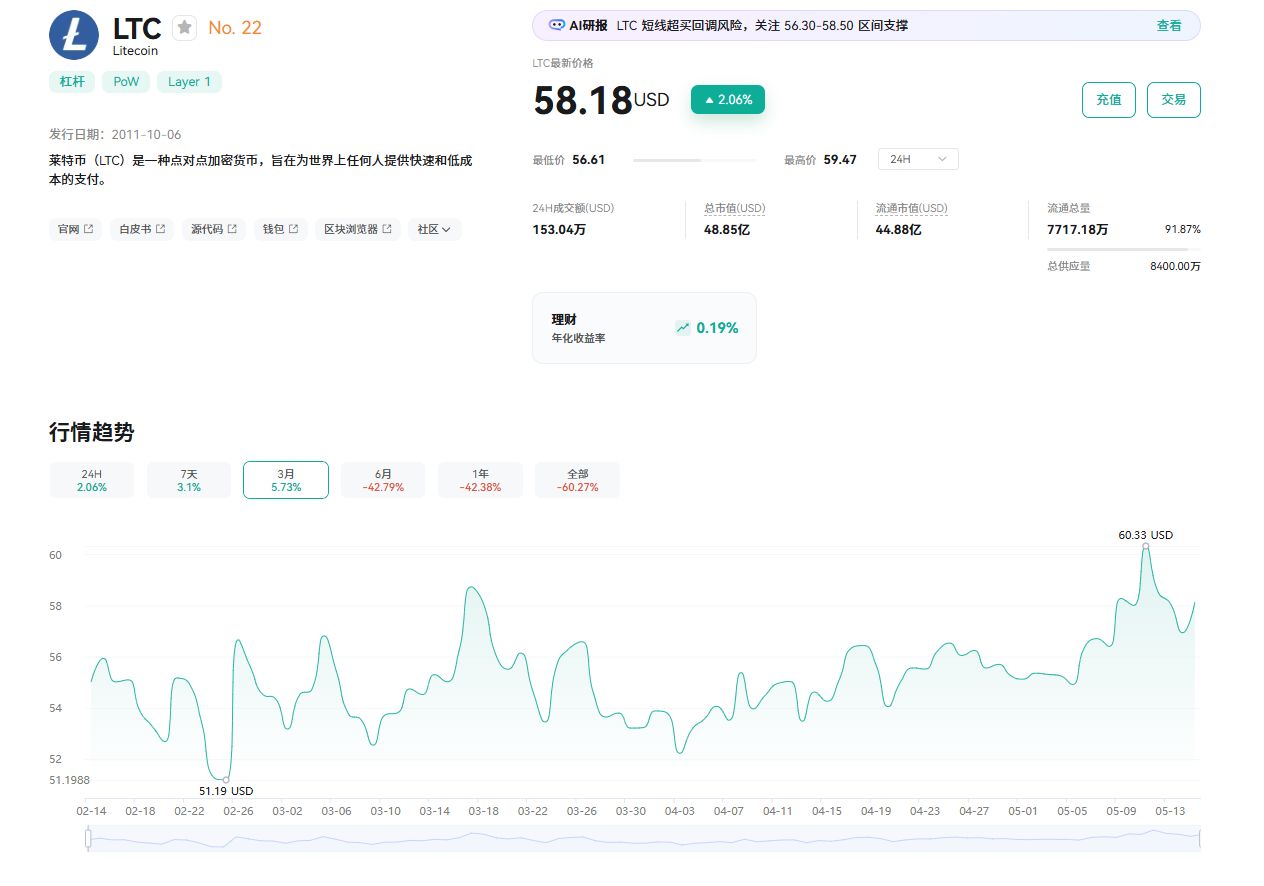Screen dimensions: 1264x886
Task: Click the right handle of chart range slider
Action: pyautogui.click(x=1199, y=839)
